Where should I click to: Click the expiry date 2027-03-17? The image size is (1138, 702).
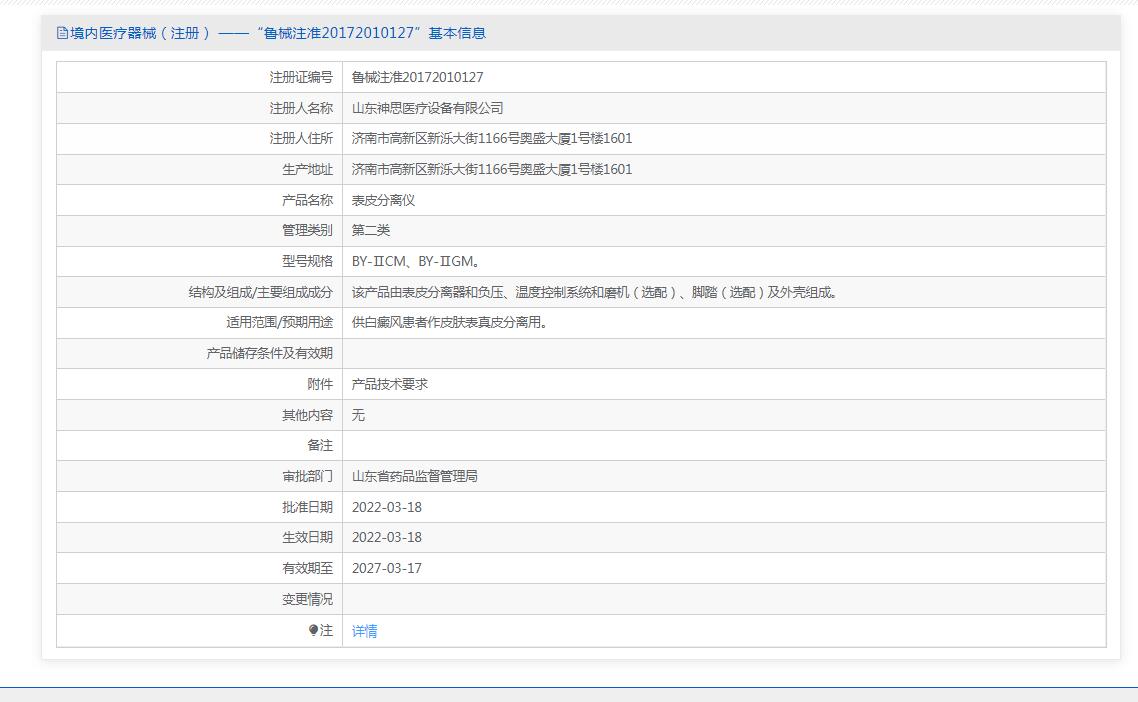[387, 568]
